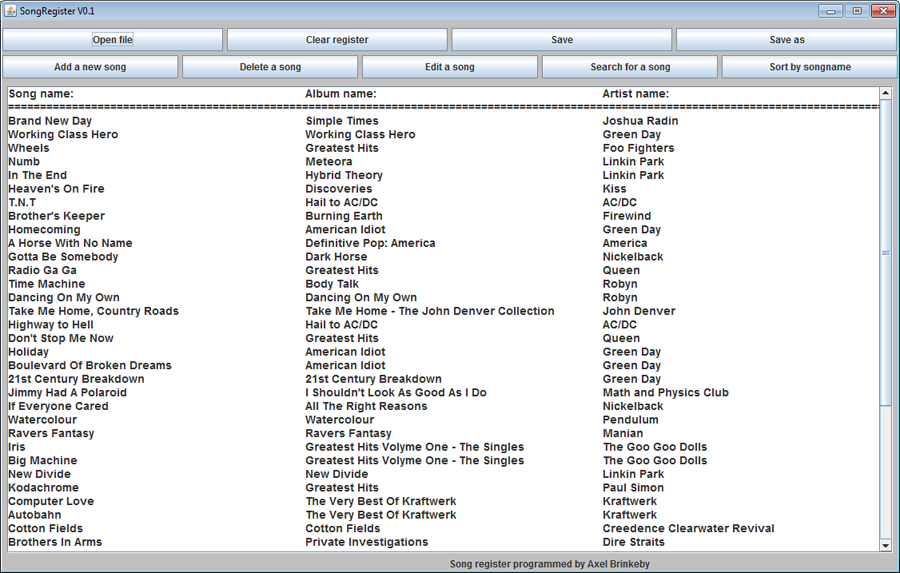This screenshot has width=900, height=573.
Task: Click the scrollbar up arrow
Action: click(x=885, y=92)
